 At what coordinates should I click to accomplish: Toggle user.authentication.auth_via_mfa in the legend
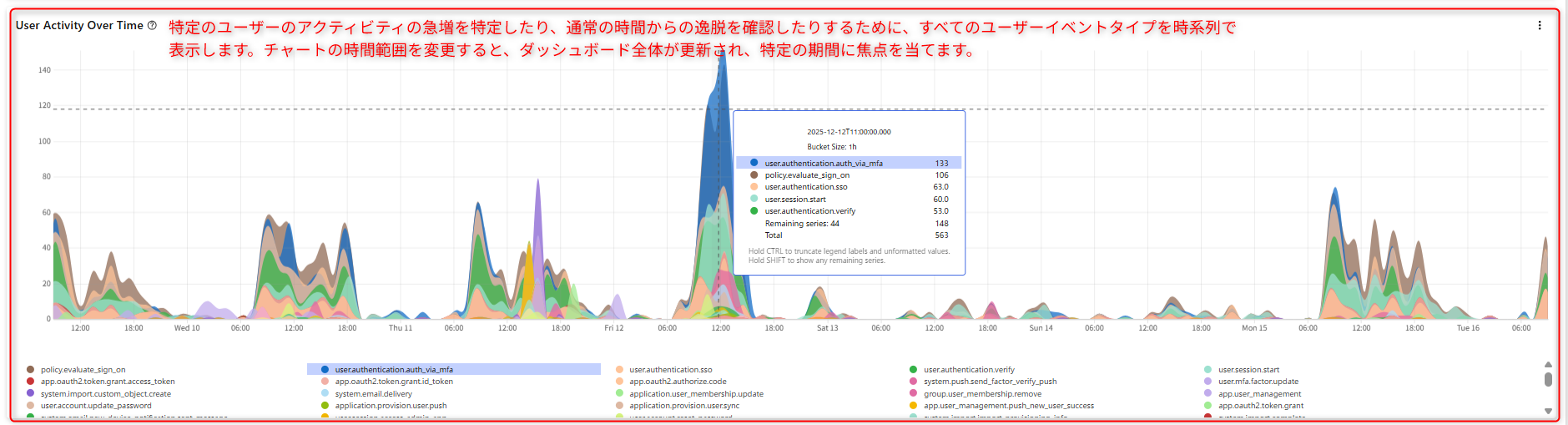click(454, 369)
